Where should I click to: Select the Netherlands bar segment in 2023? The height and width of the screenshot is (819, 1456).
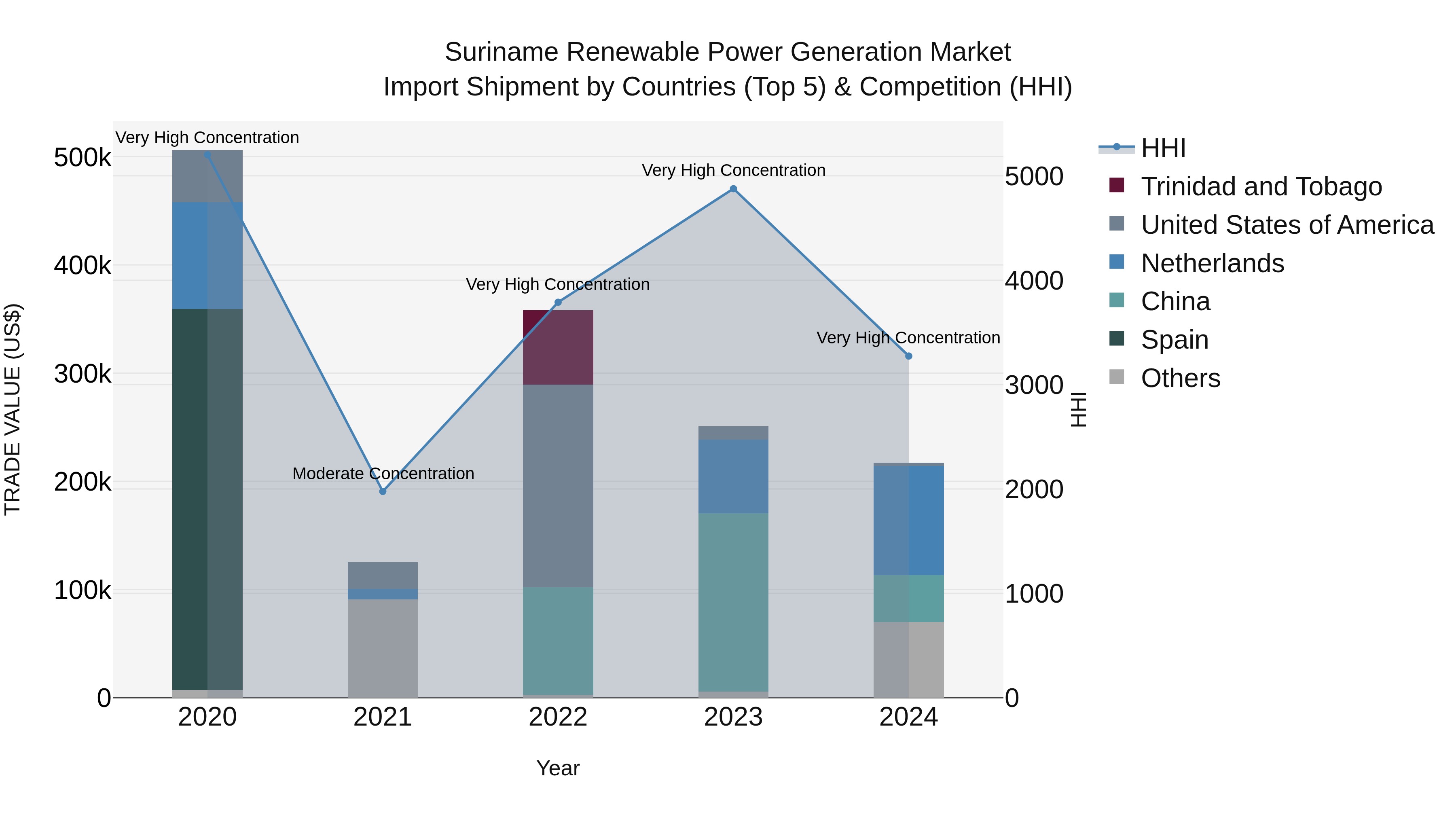[733, 476]
